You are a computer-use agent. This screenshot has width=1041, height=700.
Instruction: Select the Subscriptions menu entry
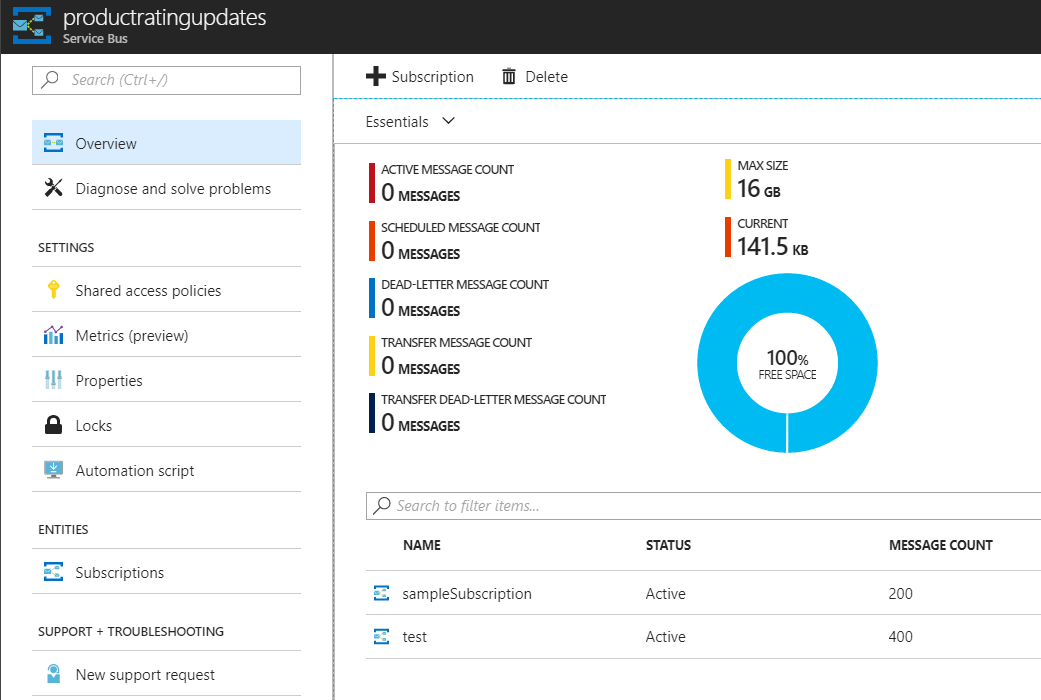pyautogui.click(x=119, y=572)
